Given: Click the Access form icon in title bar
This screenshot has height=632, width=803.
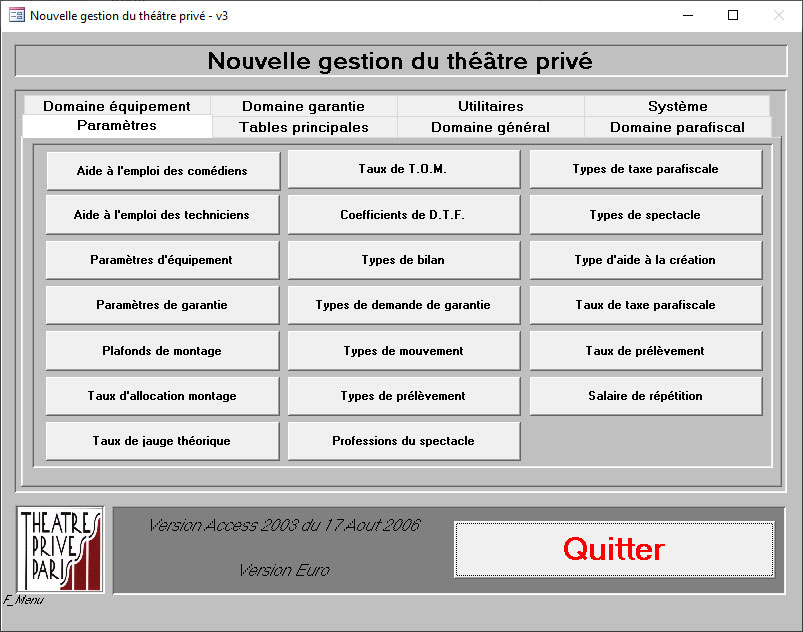Looking at the screenshot, I should [x=16, y=15].
